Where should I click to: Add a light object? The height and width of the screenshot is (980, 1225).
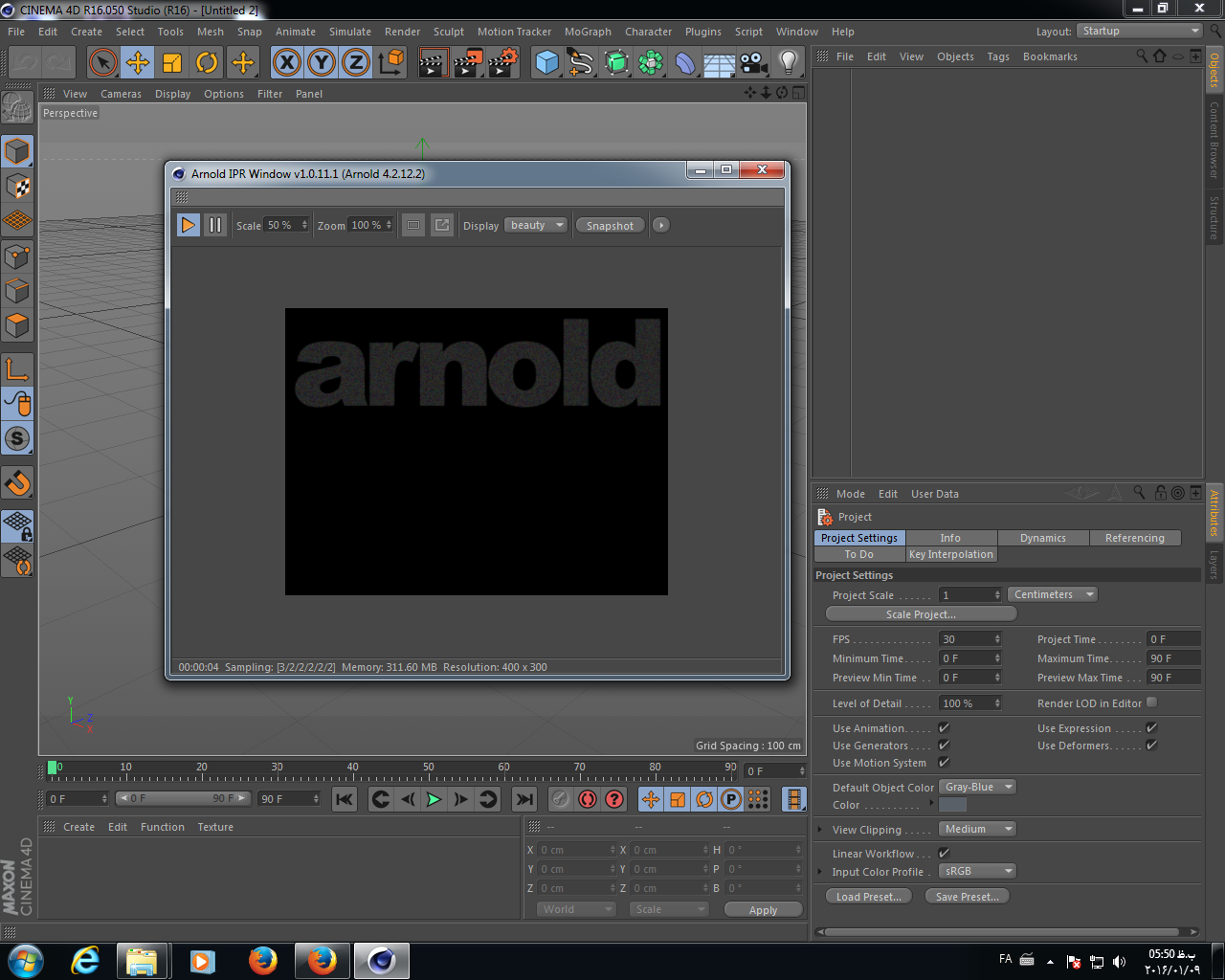point(789,63)
